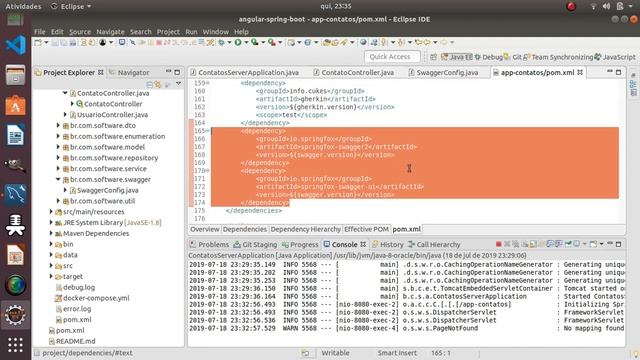Open MySQL Workbench from the dock
Screen dimensions: 640x360
tap(16, 195)
